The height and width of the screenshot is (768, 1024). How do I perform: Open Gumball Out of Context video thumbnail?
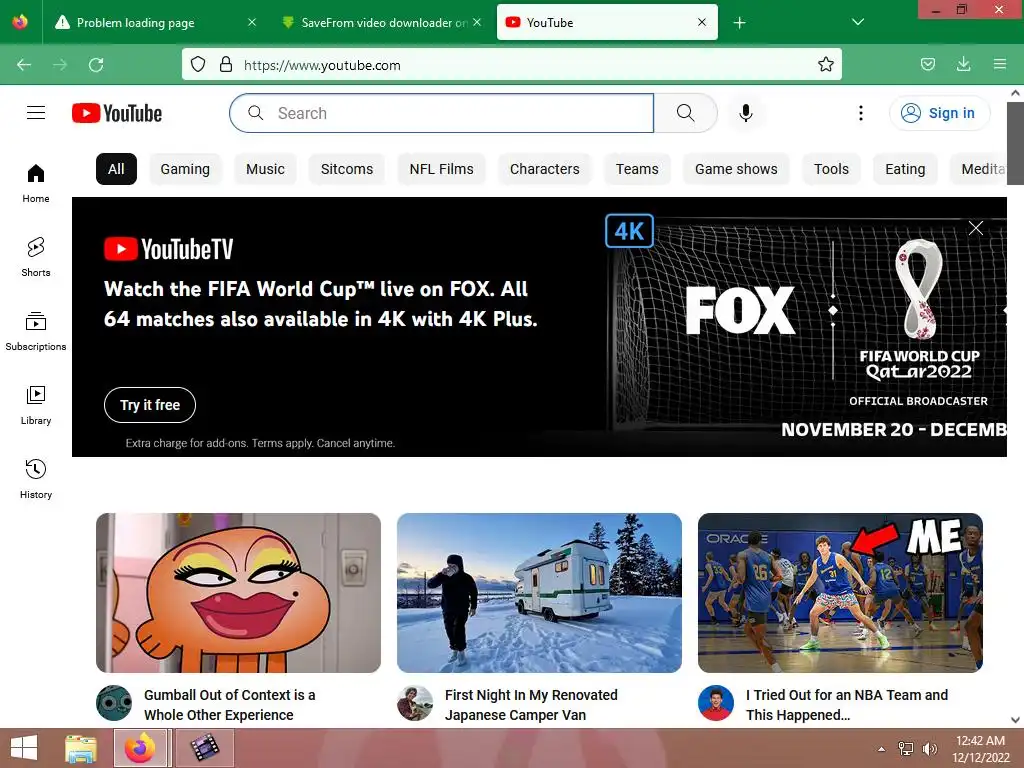pyautogui.click(x=238, y=593)
